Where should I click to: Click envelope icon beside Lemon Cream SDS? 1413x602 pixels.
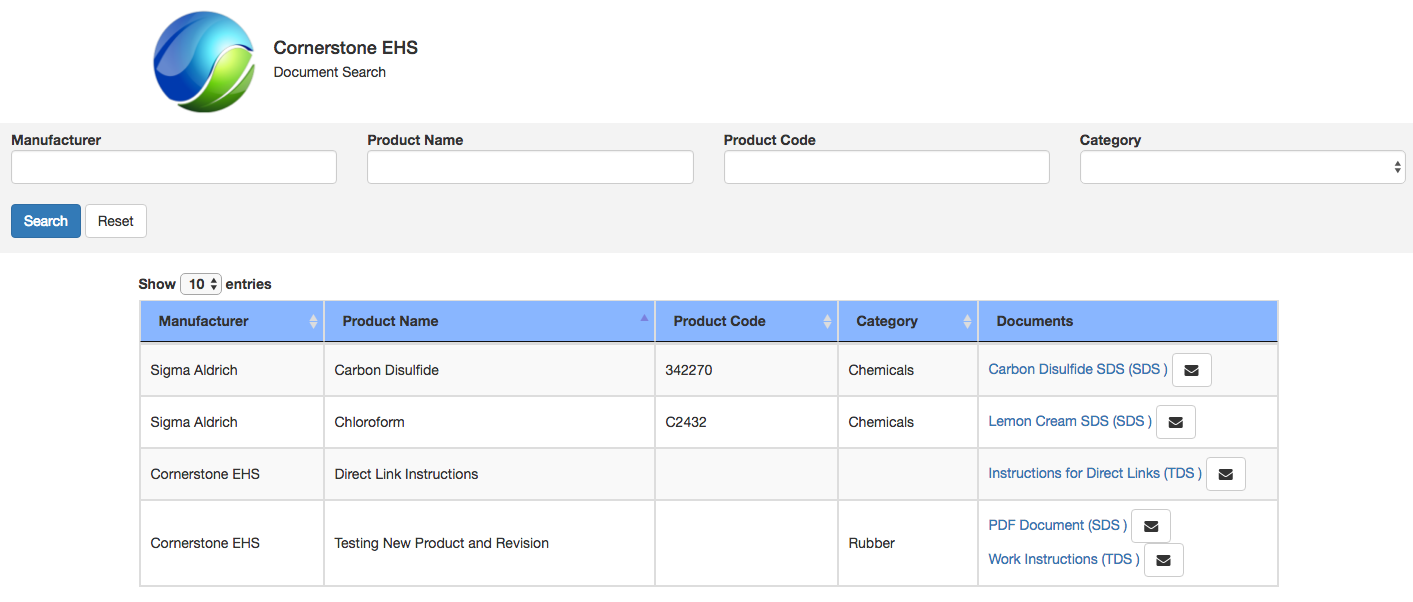click(1175, 422)
